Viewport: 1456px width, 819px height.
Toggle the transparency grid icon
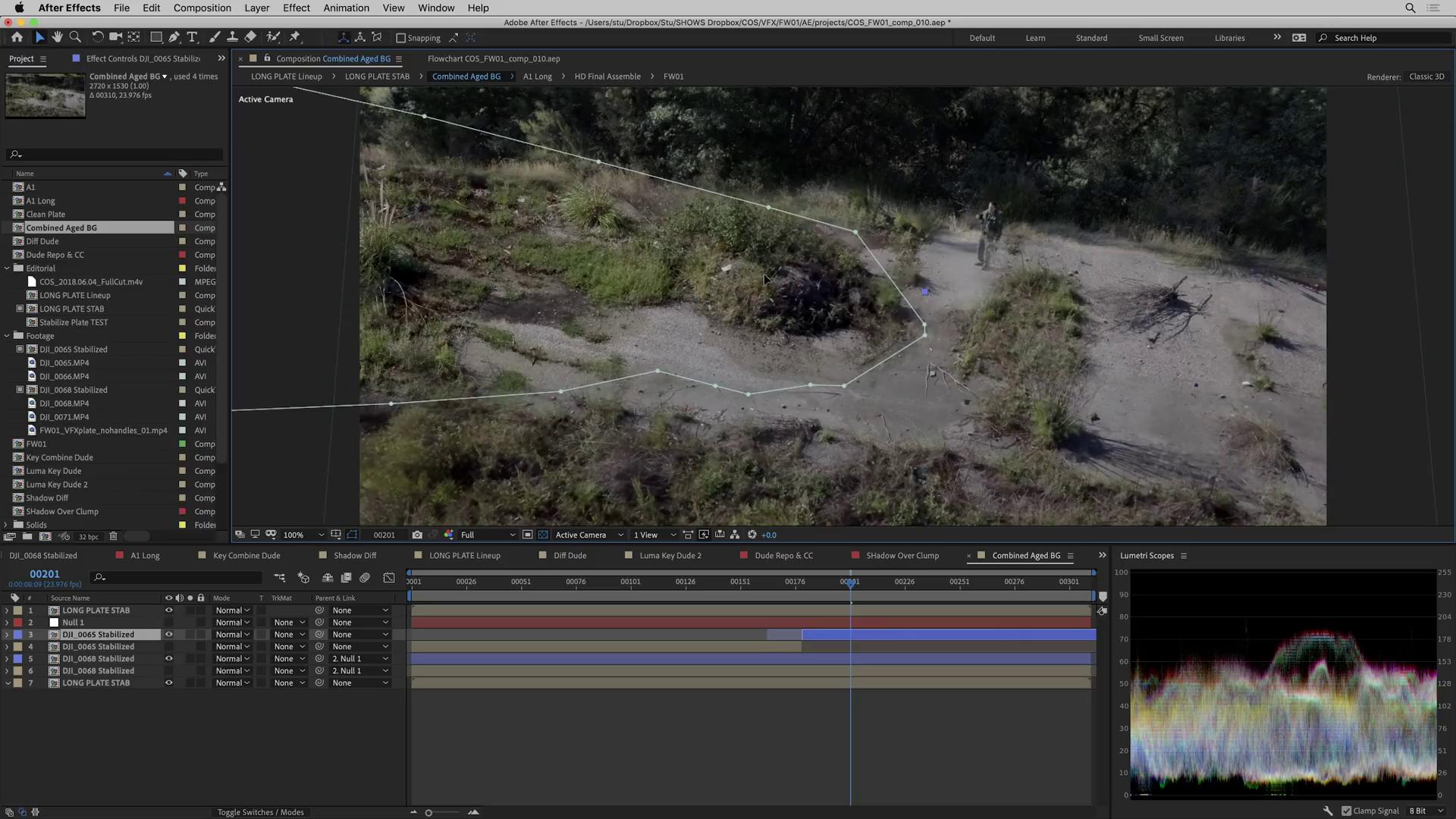tap(543, 535)
